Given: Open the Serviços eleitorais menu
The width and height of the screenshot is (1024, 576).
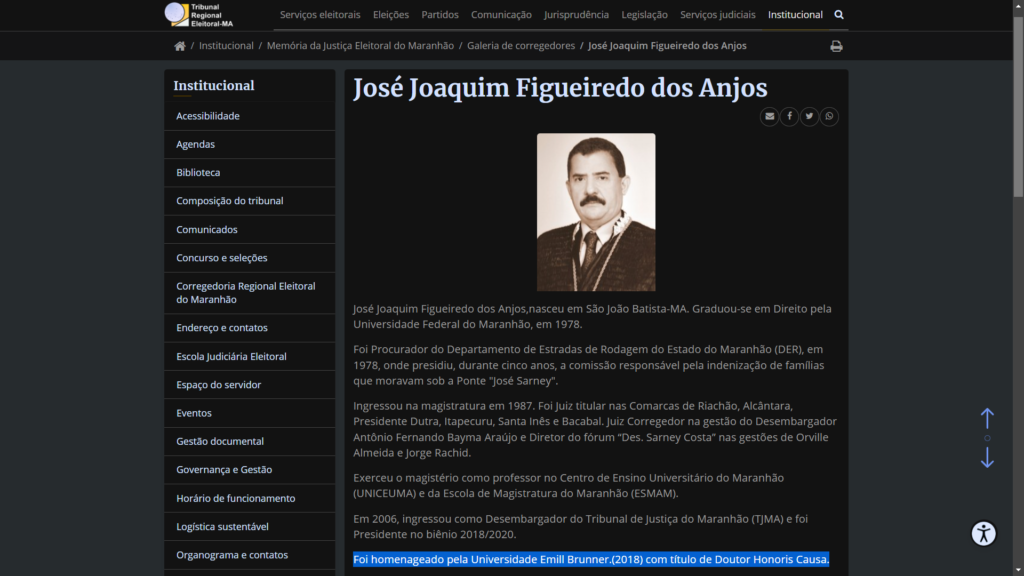Looking at the screenshot, I should 320,15.
